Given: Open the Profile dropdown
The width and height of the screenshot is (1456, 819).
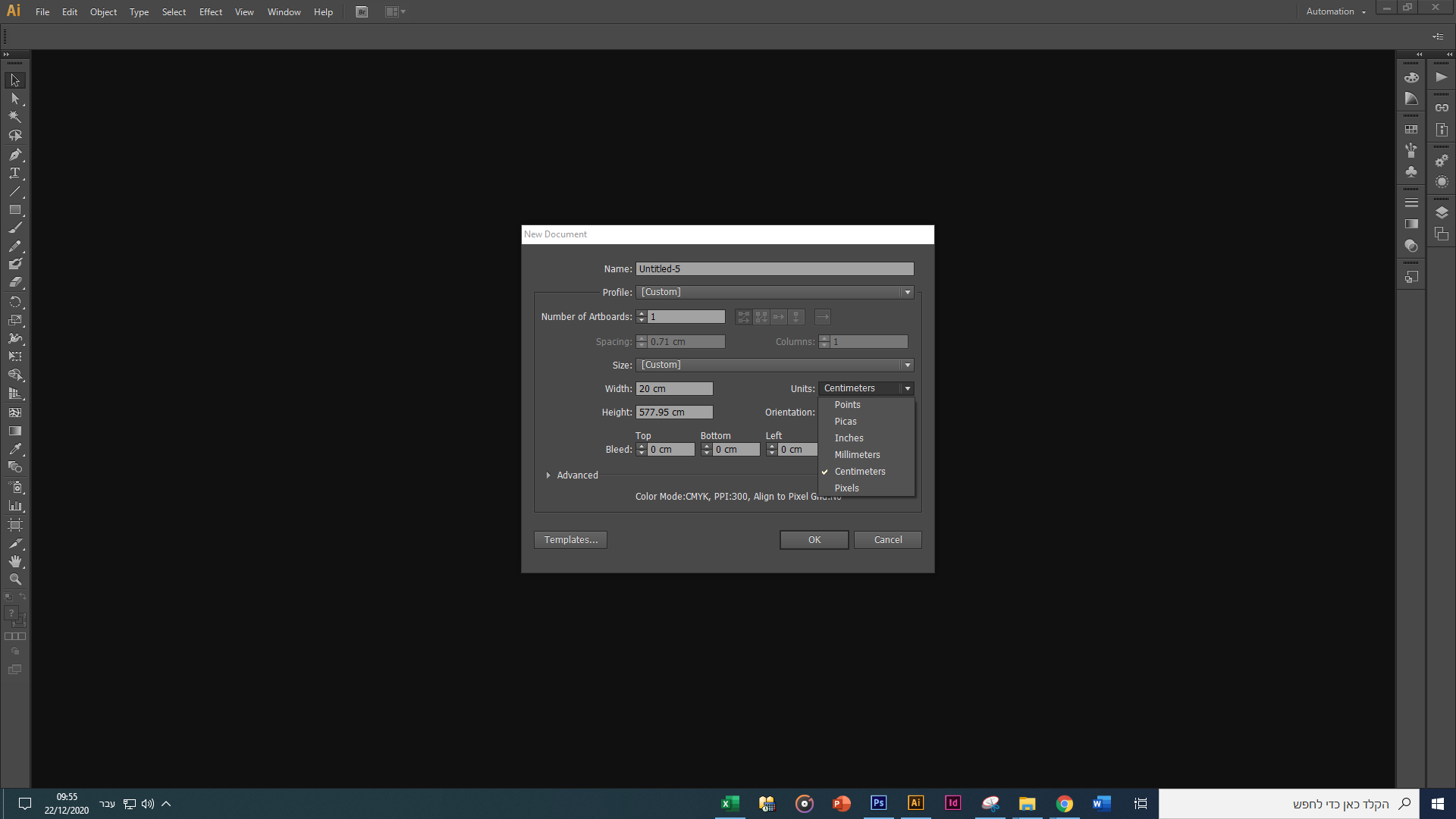Looking at the screenshot, I should [774, 292].
